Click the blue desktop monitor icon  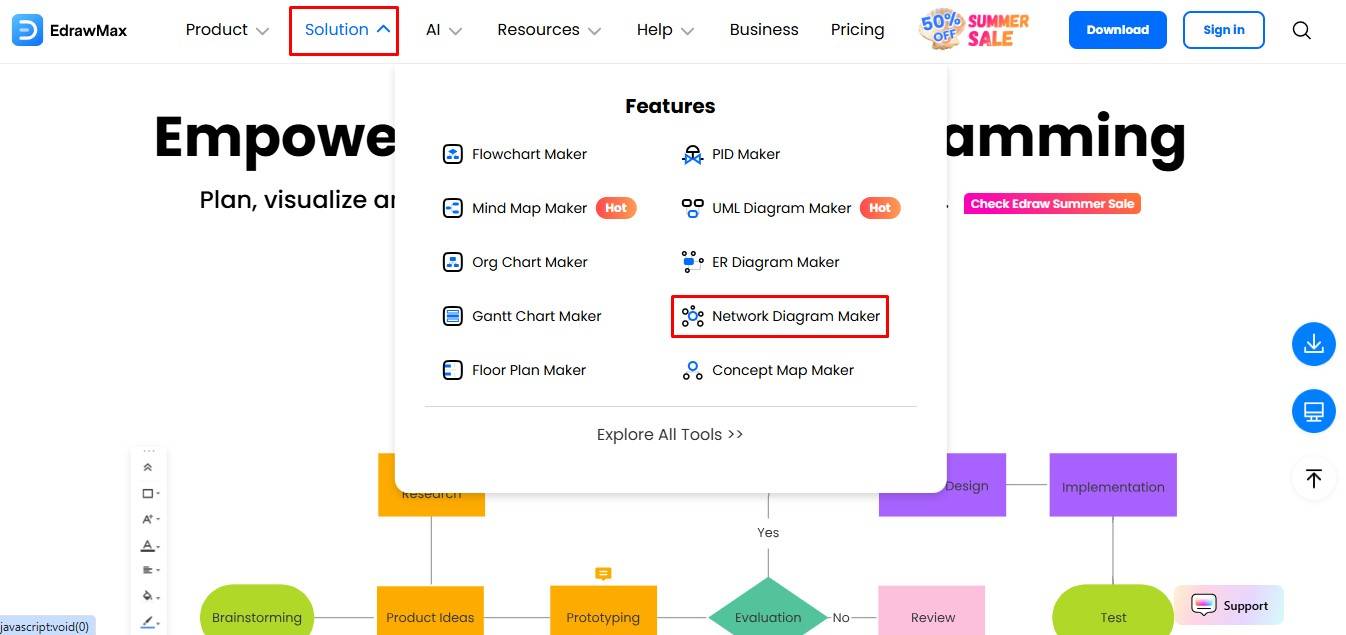tap(1313, 411)
